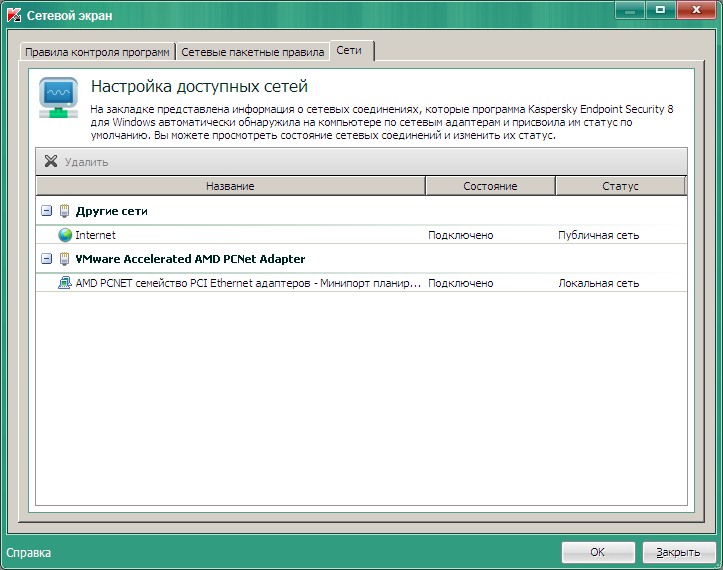The width and height of the screenshot is (723, 570).
Task: Click the Локальная сеть status cell
Action: point(599,283)
